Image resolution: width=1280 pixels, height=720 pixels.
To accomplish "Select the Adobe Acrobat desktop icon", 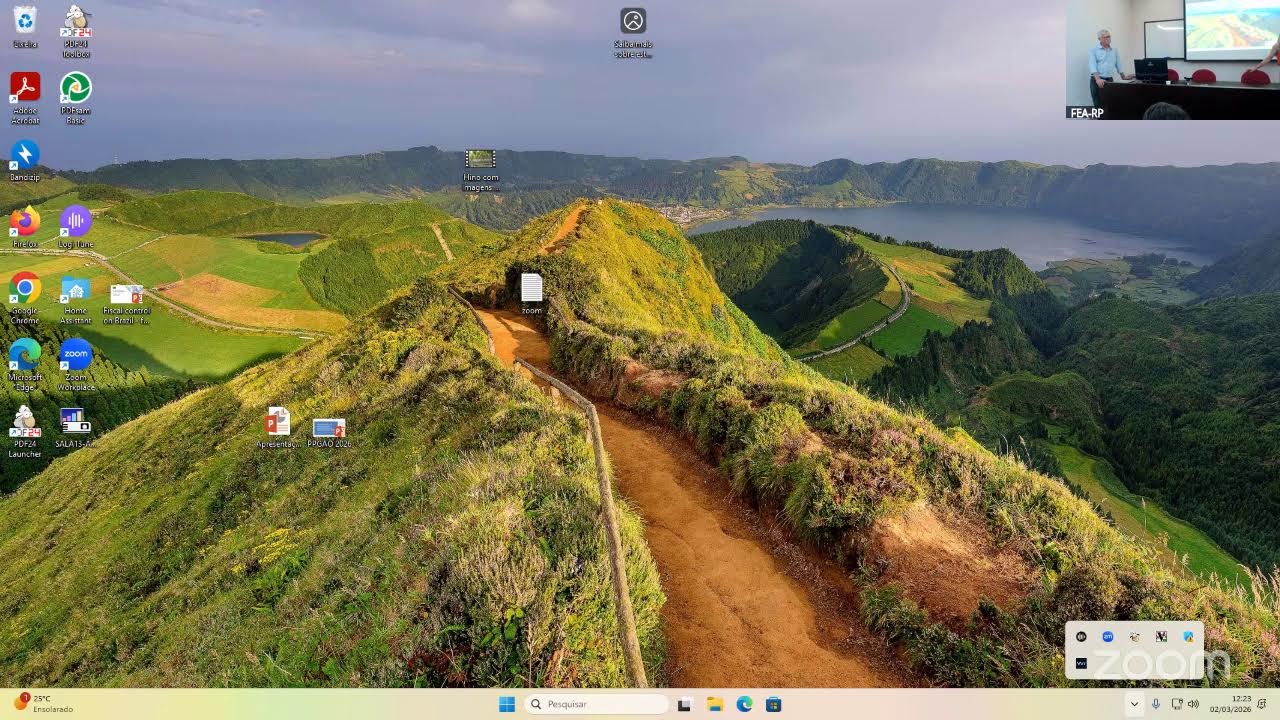I will point(25,98).
